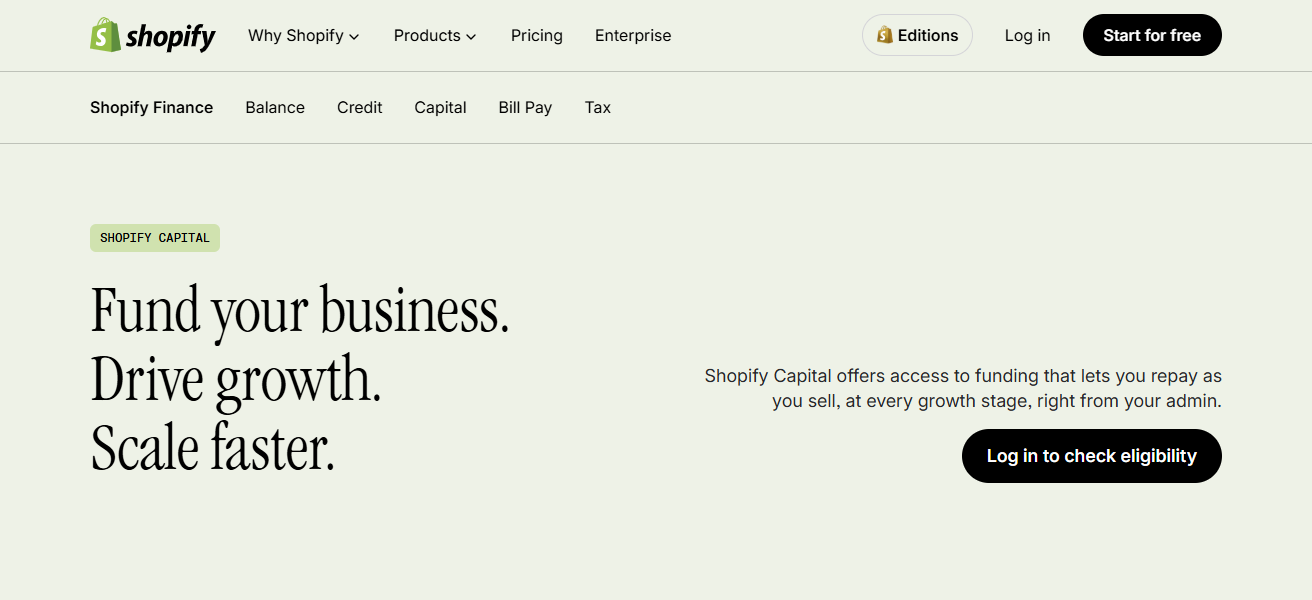Open the Capital section
This screenshot has height=600, width=1312.
[x=440, y=107]
